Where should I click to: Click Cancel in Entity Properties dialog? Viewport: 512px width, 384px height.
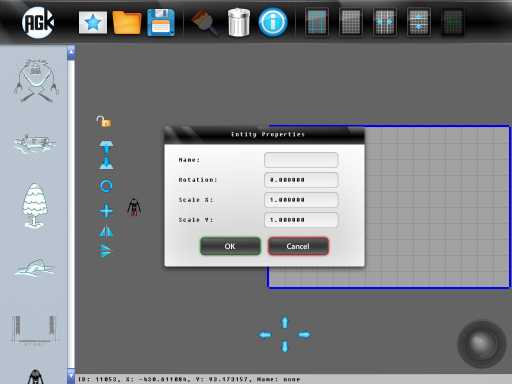[x=298, y=246]
